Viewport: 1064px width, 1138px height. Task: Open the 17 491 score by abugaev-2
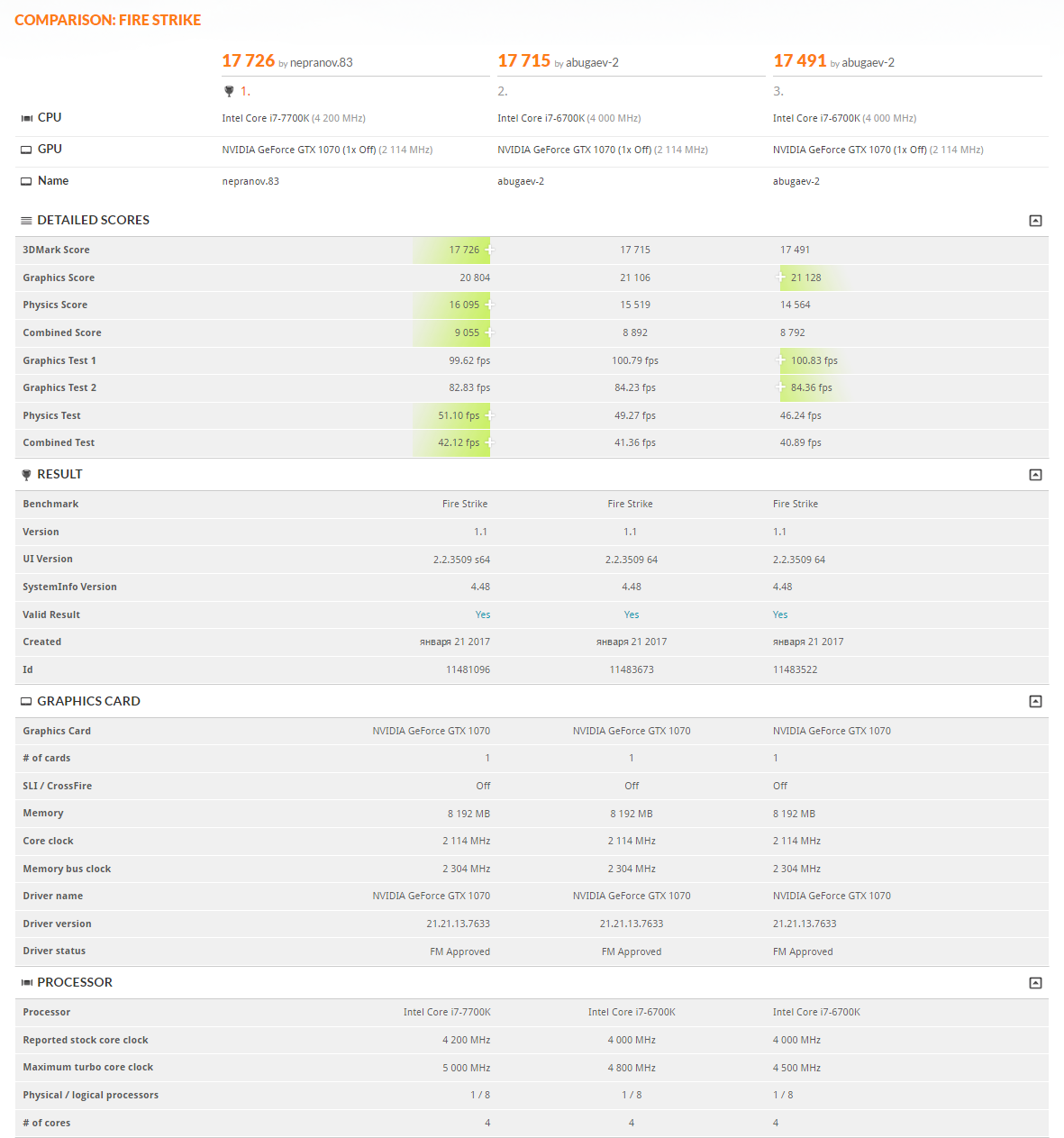coord(799,60)
